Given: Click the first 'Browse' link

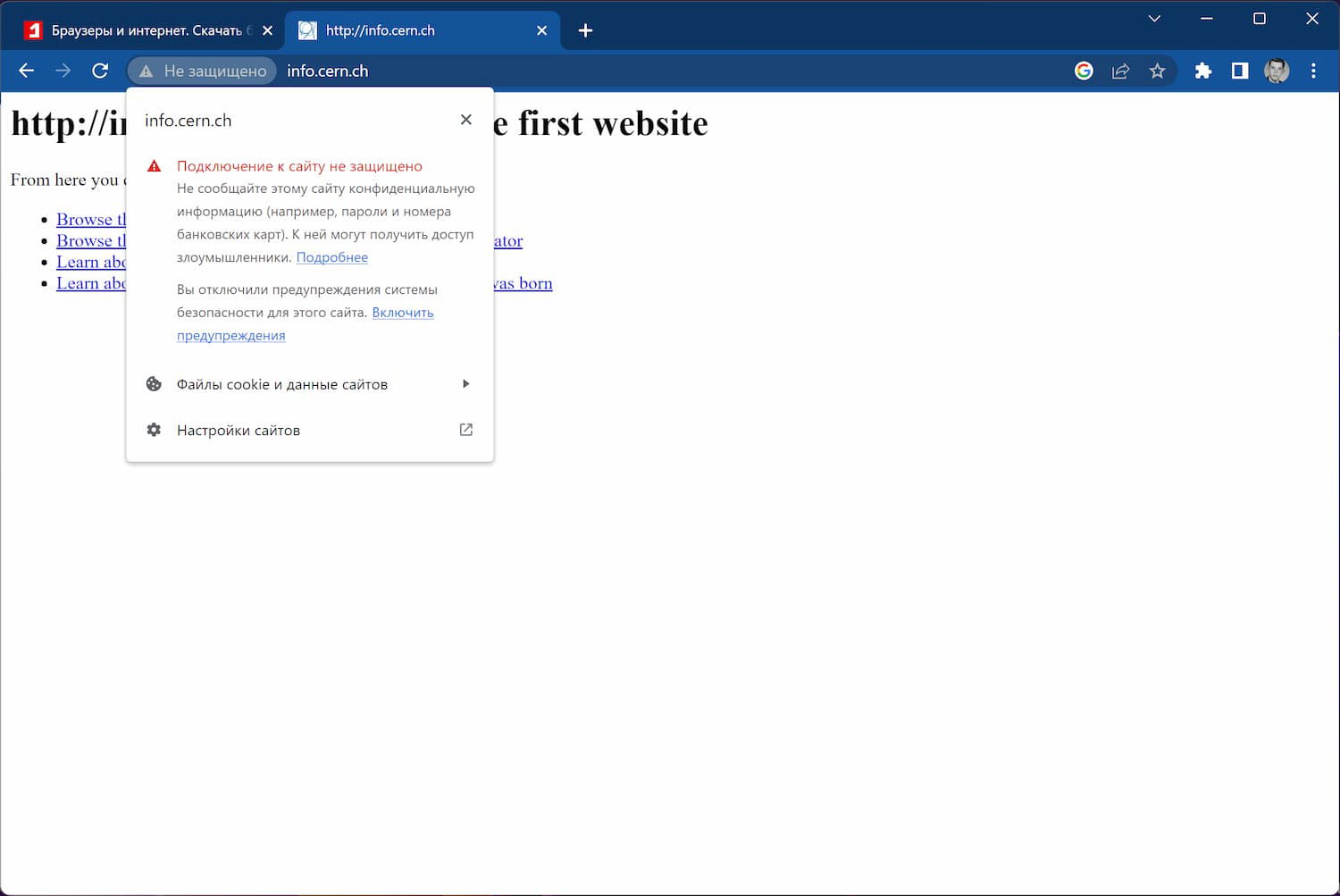Looking at the screenshot, I should (x=91, y=219).
